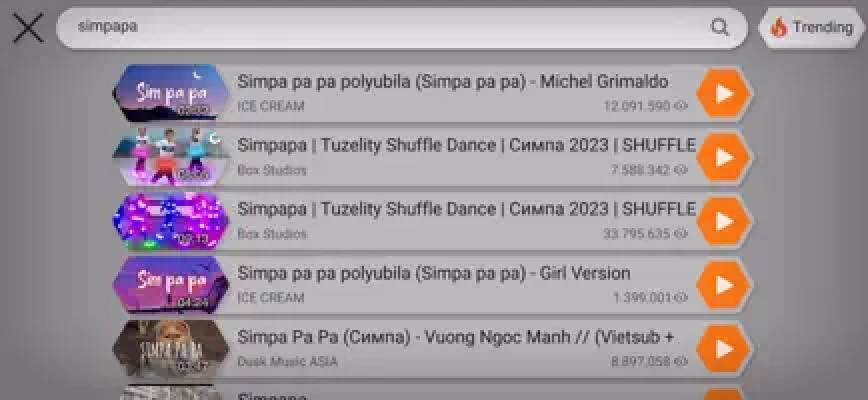Click the magnifying glass search icon

tap(720, 28)
